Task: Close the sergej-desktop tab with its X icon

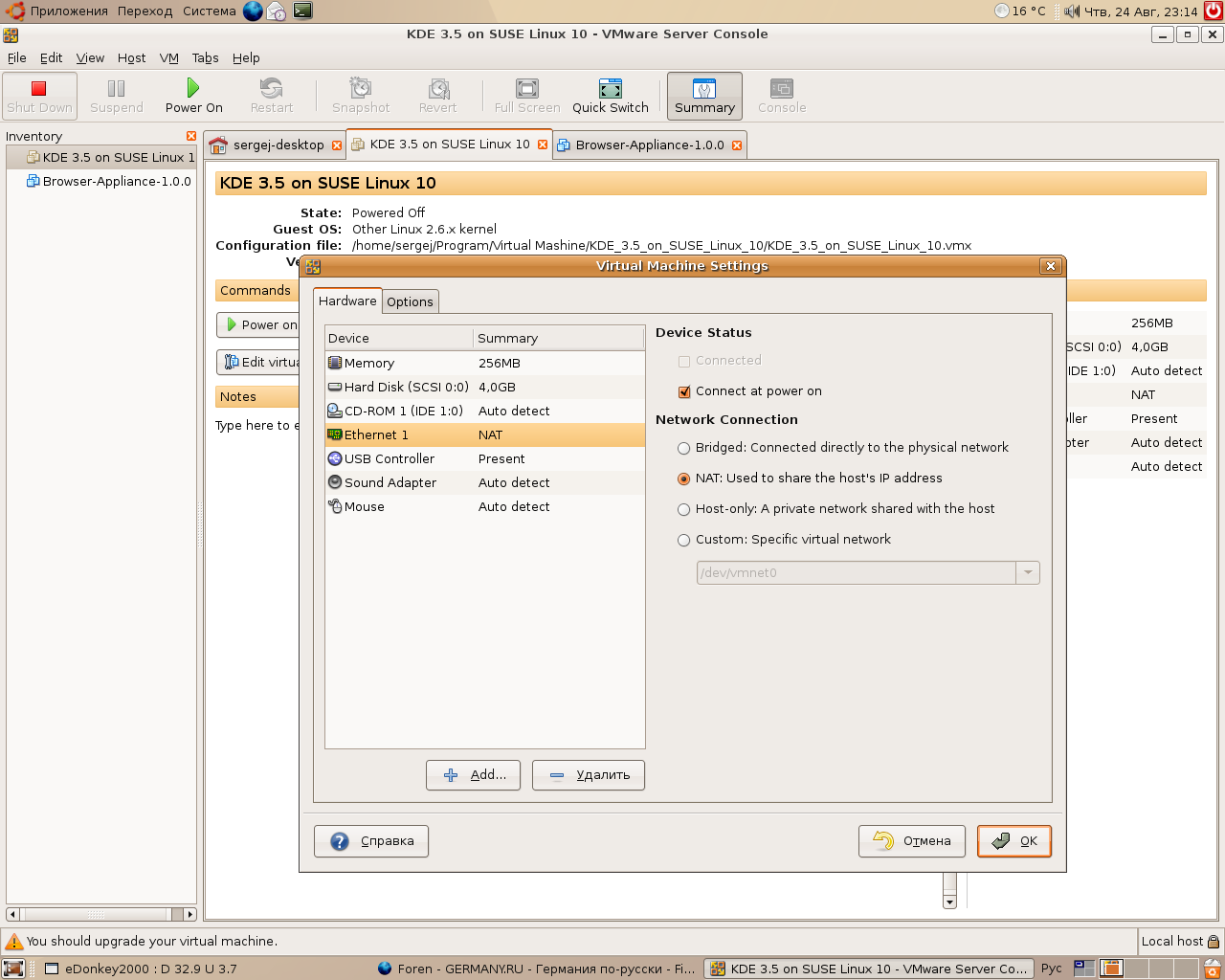Action: coord(337,145)
